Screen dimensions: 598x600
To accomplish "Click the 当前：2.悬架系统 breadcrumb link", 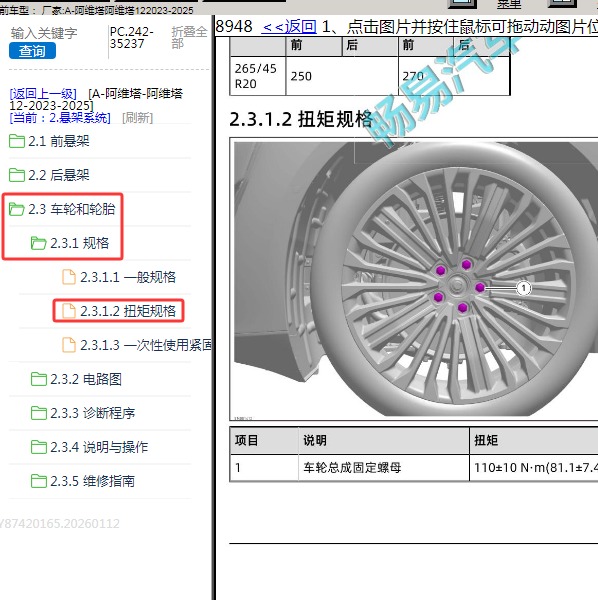I will (x=60, y=117).
